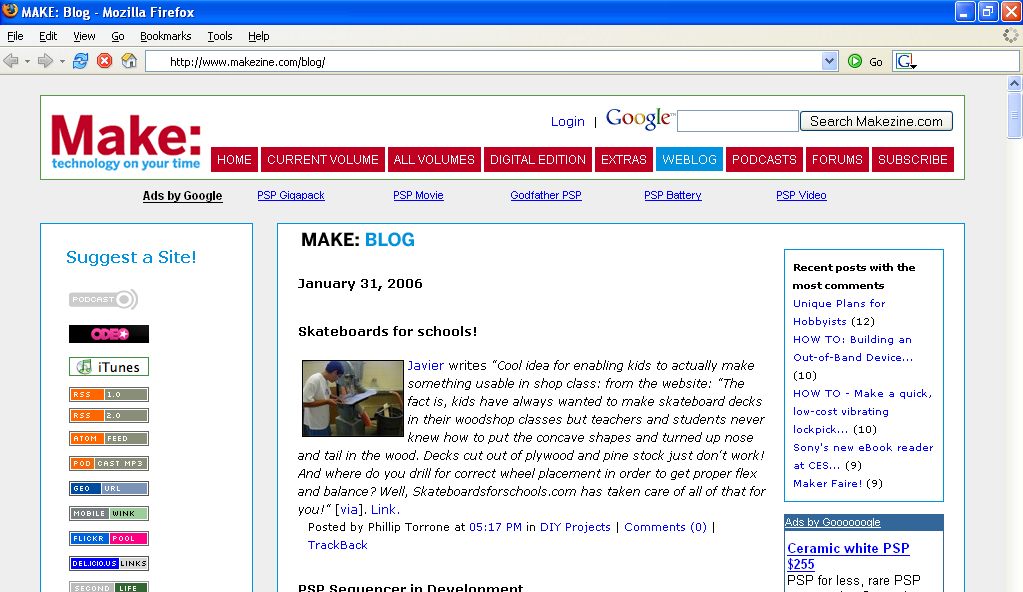Click the Ads by Google link
Screen dimensions: 1023x592
point(183,196)
